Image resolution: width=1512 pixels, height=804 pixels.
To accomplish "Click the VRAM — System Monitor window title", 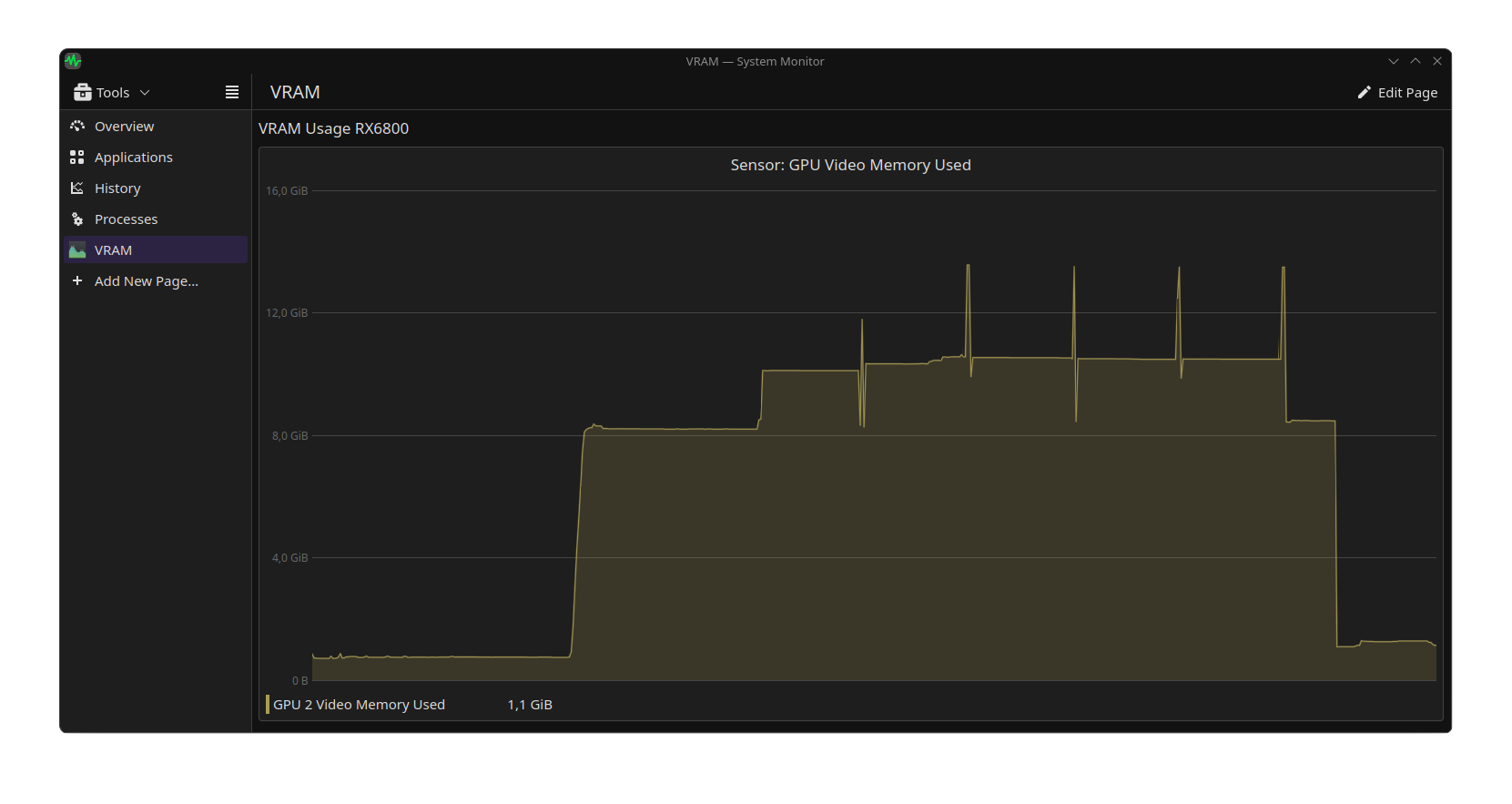I will click(x=755, y=61).
